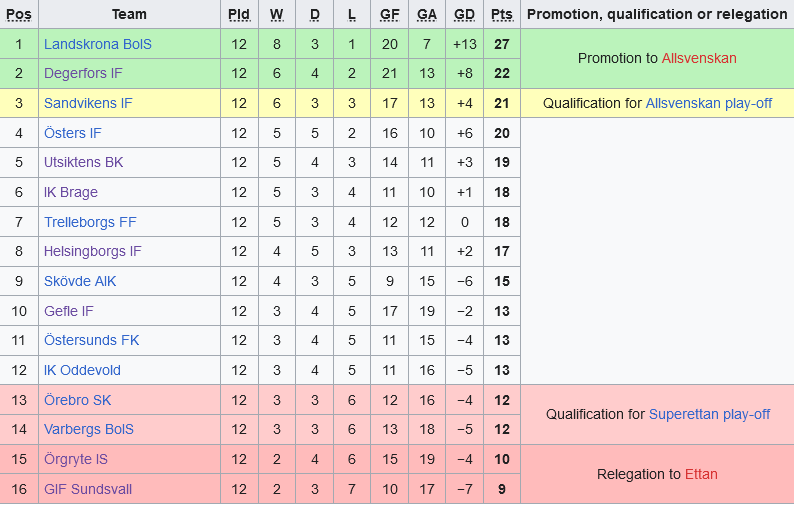Open Utsiktens BK team link

pyautogui.click(x=84, y=162)
